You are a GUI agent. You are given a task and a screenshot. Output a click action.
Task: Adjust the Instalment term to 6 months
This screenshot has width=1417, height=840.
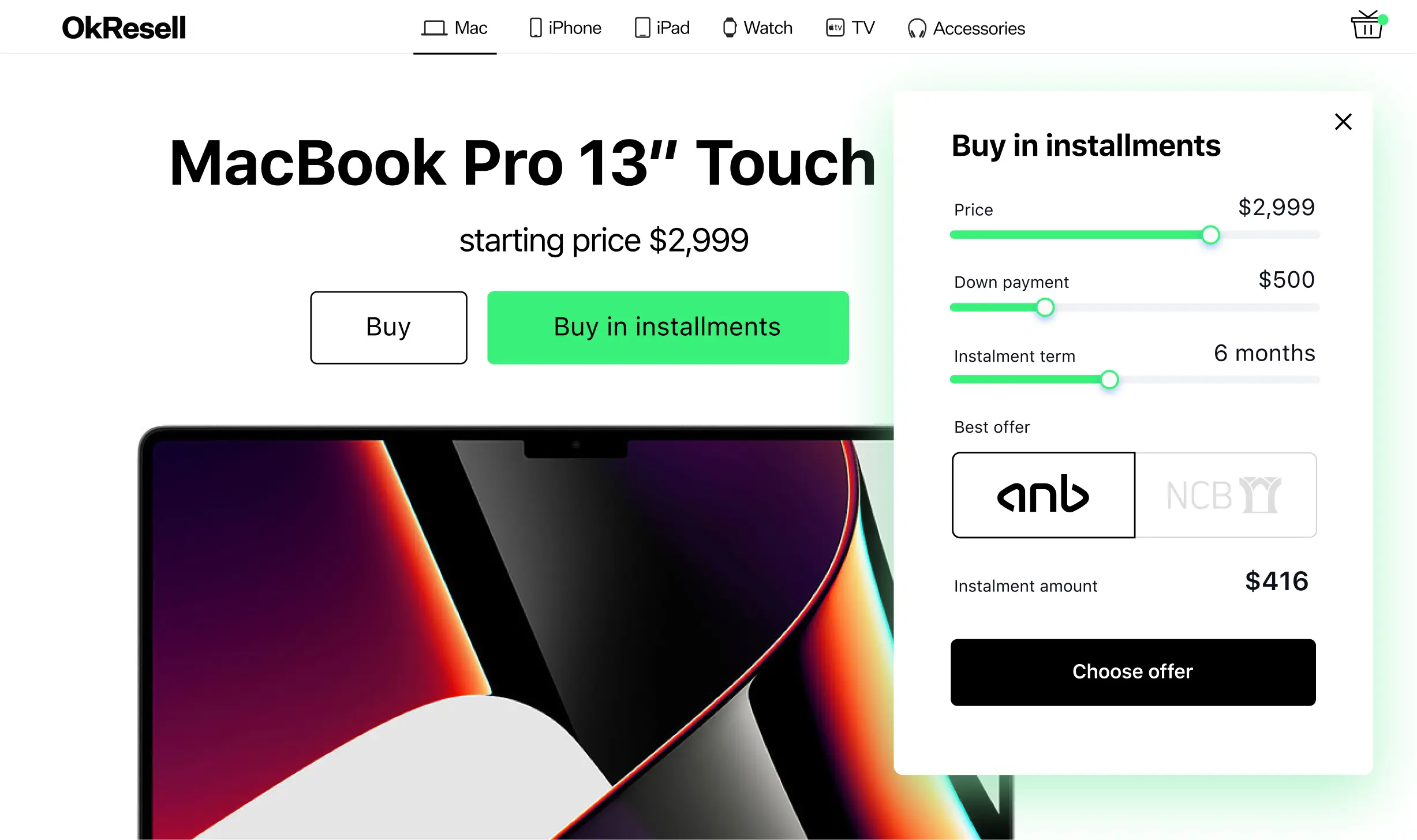(x=1109, y=378)
